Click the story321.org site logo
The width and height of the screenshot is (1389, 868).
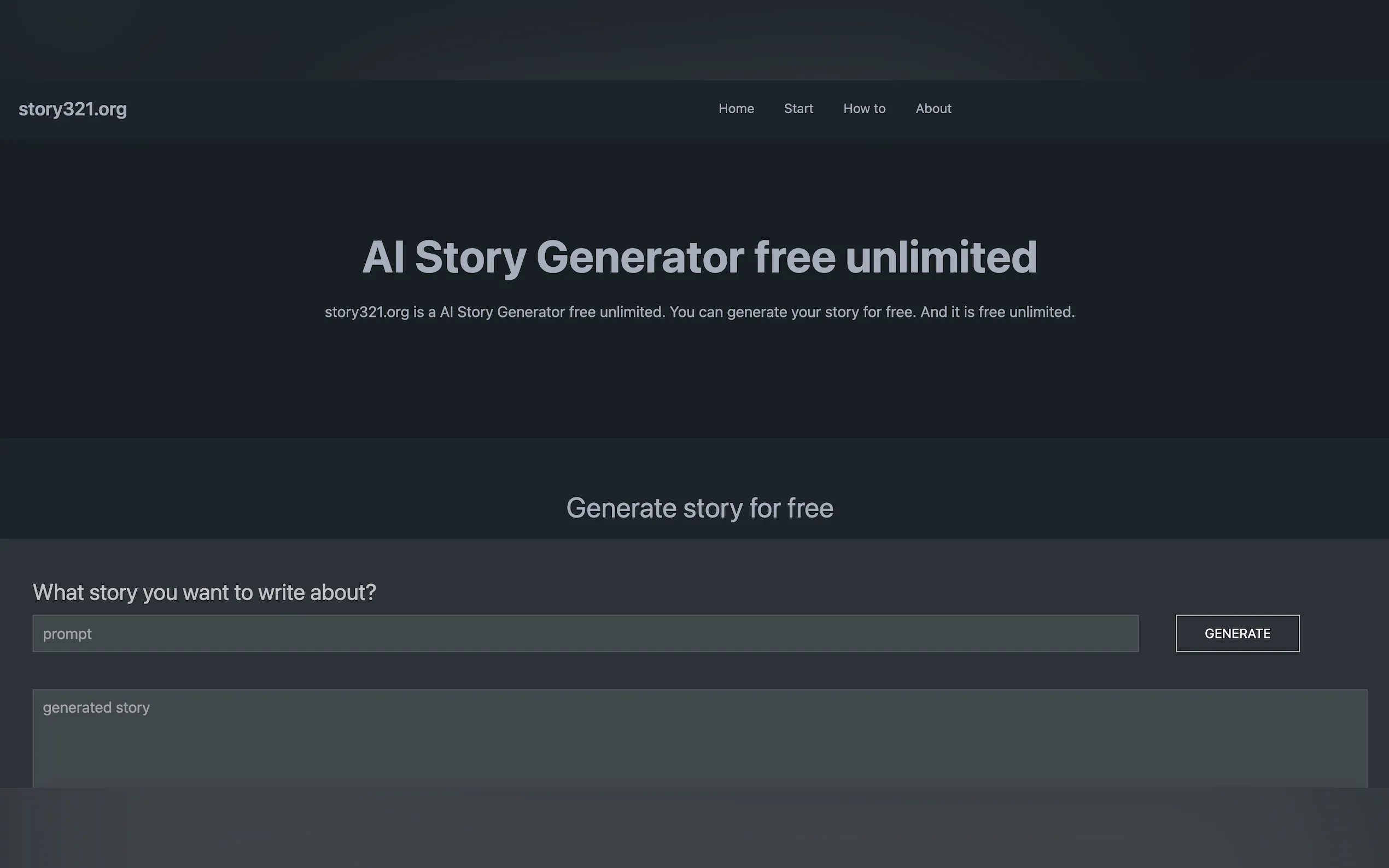tap(72, 109)
